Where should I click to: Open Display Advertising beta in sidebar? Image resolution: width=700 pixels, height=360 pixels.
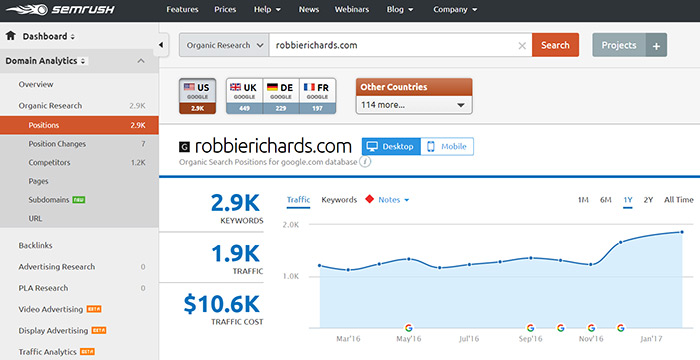53,331
